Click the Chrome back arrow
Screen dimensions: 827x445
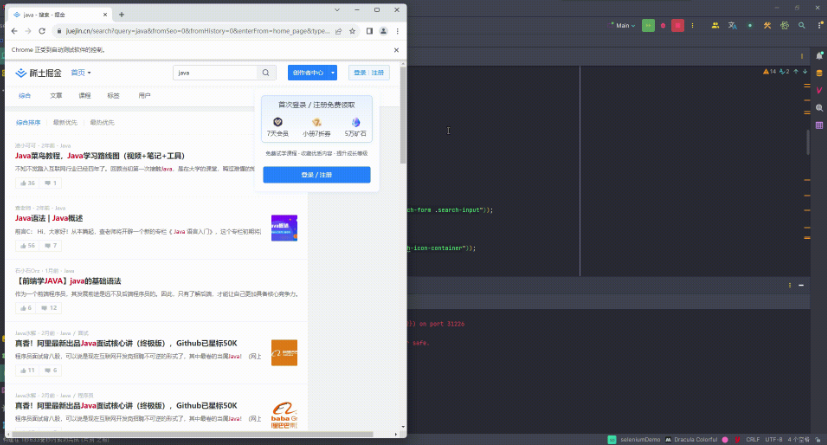tap(14, 31)
